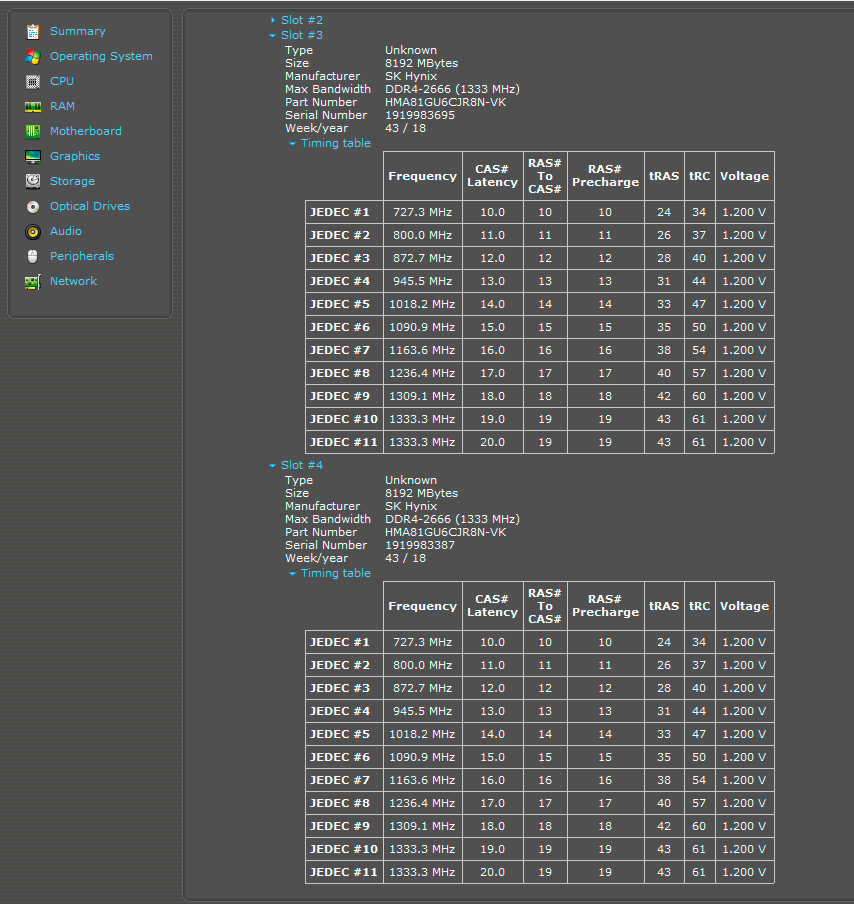Select the JEDEC #11 row header in Slot #3
The height and width of the screenshot is (904, 854).
[x=344, y=442]
